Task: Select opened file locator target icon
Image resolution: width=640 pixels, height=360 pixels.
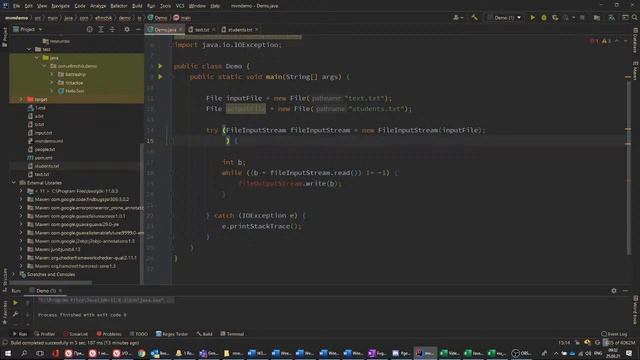Action: tap(89, 29)
